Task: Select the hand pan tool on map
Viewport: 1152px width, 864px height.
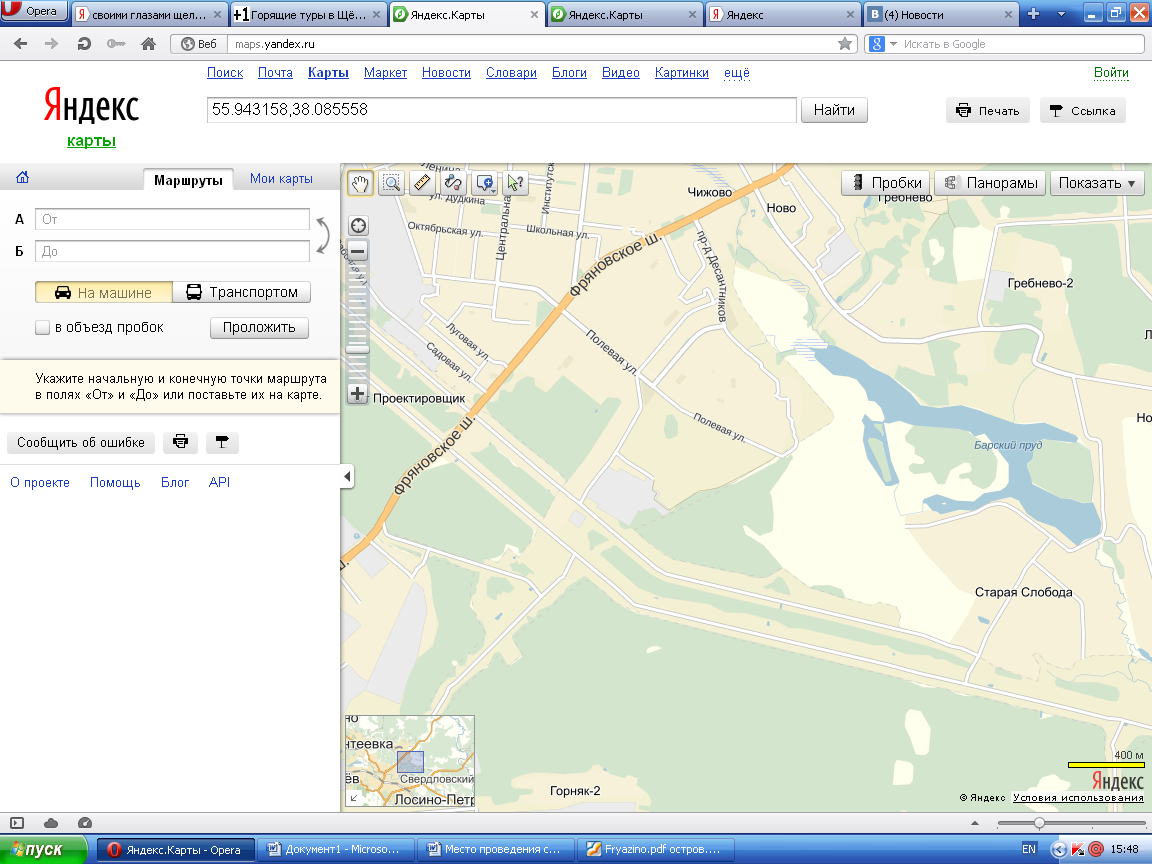Action: tap(360, 183)
